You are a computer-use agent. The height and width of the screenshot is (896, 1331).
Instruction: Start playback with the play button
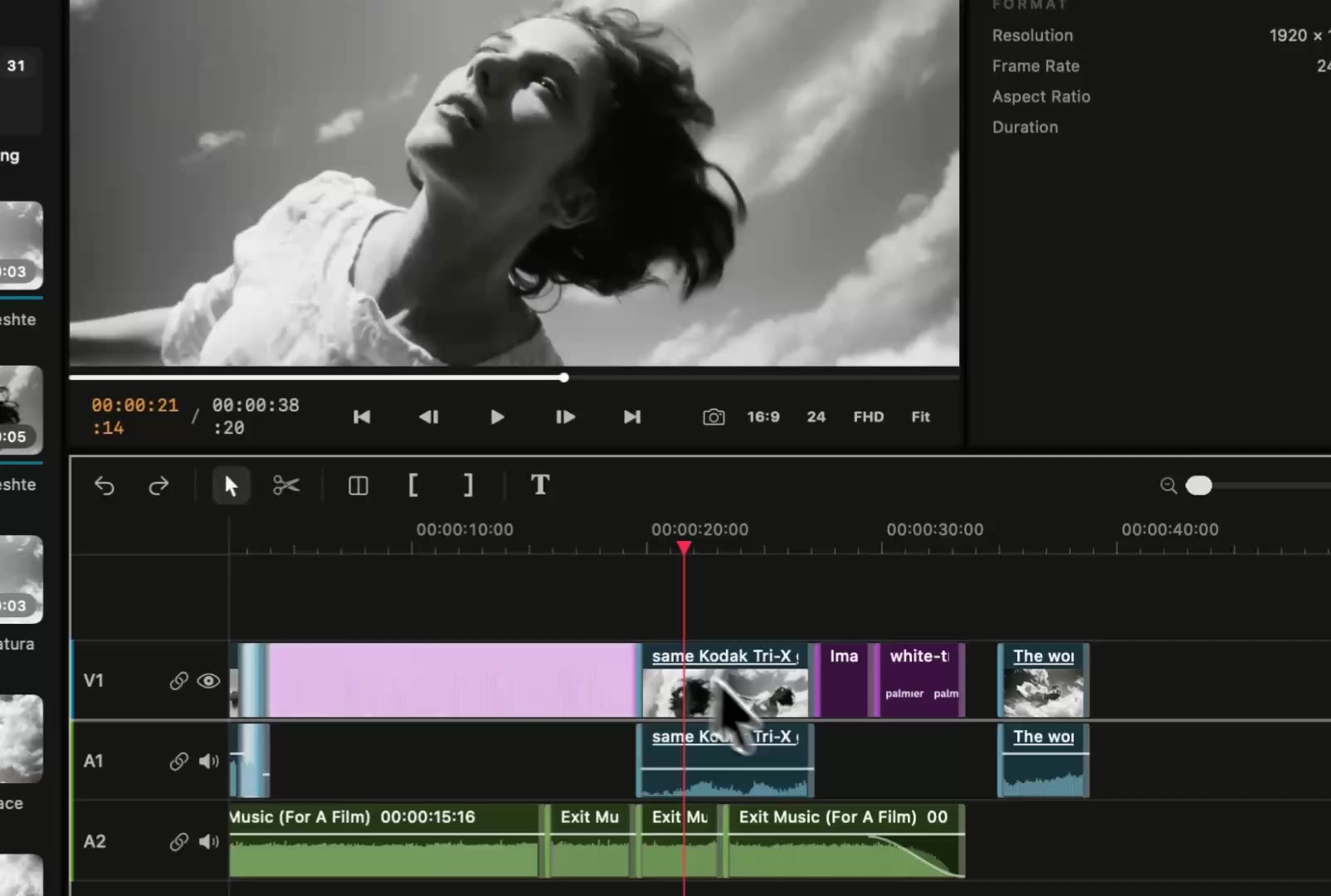[497, 416]
